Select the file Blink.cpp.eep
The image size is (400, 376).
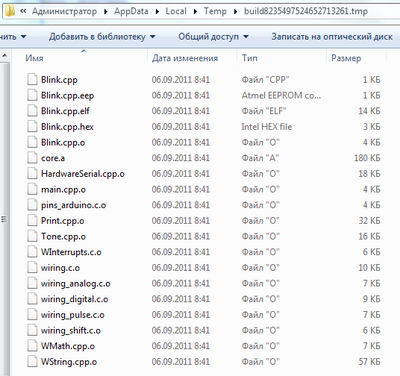click(67, 95)
